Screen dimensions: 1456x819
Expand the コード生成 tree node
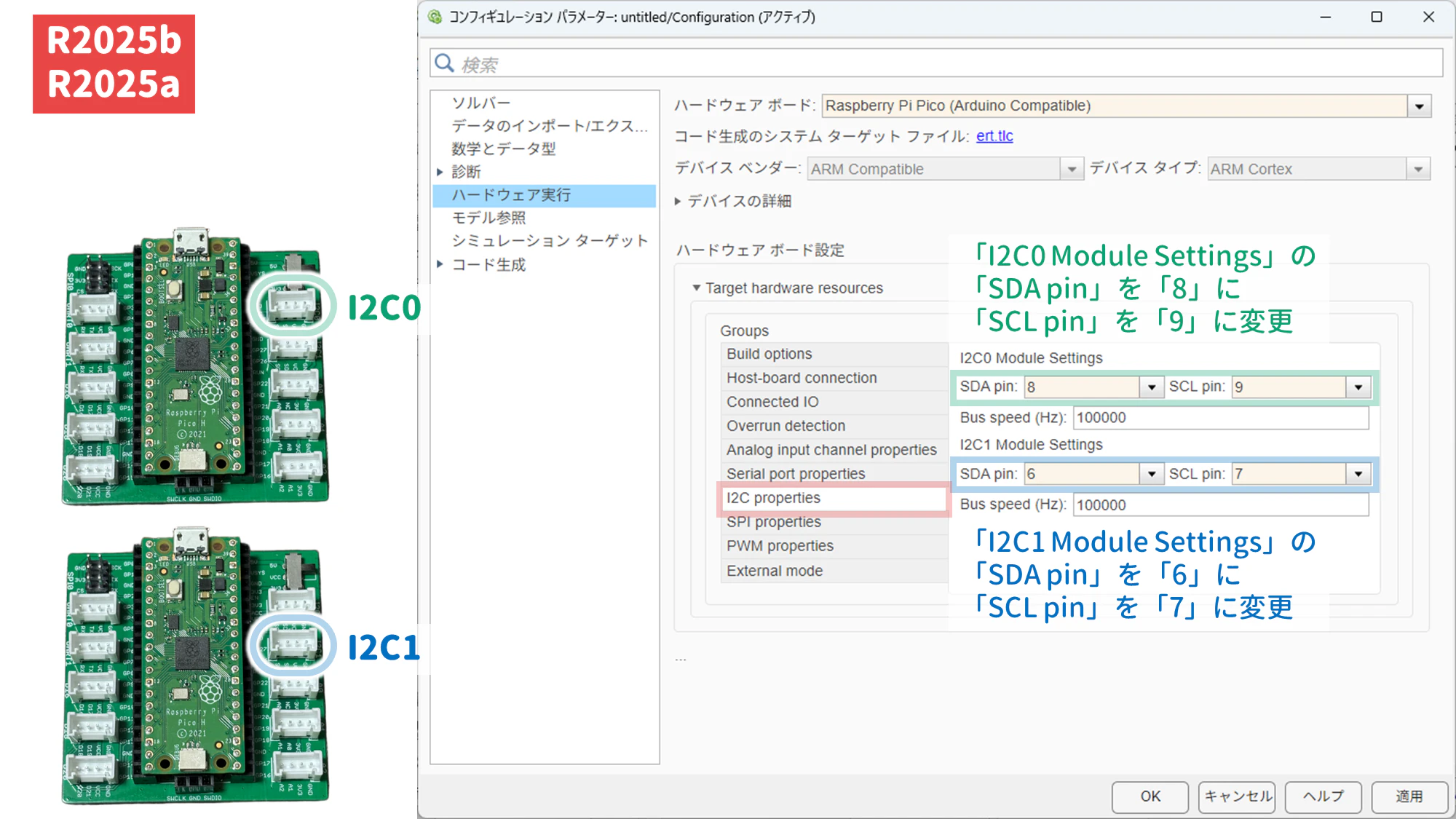click(x=440, y=264)
